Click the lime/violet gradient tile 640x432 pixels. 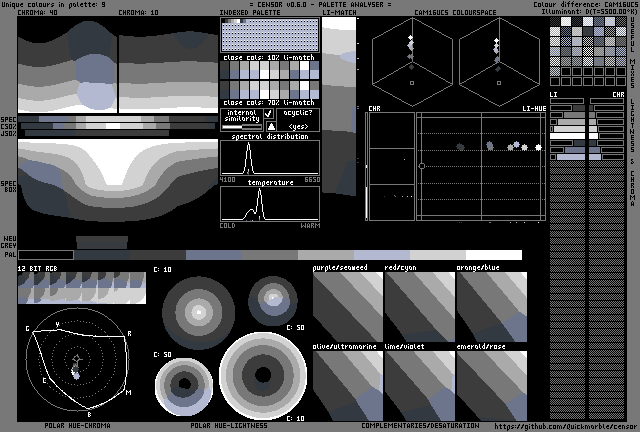pyautogui.click(x=419, y=385)
